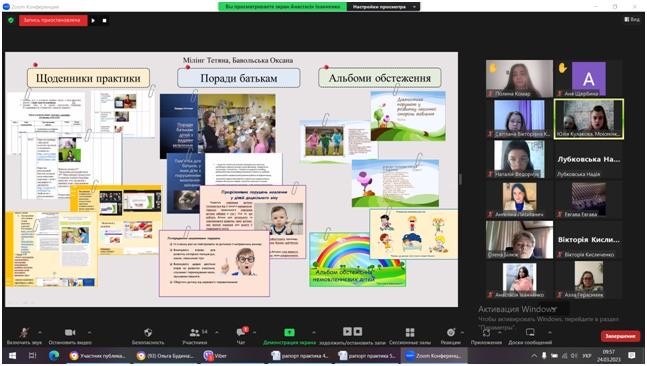Click the green Share Screen icon
This screenshot has height=366, width=647.
point(289,332)
